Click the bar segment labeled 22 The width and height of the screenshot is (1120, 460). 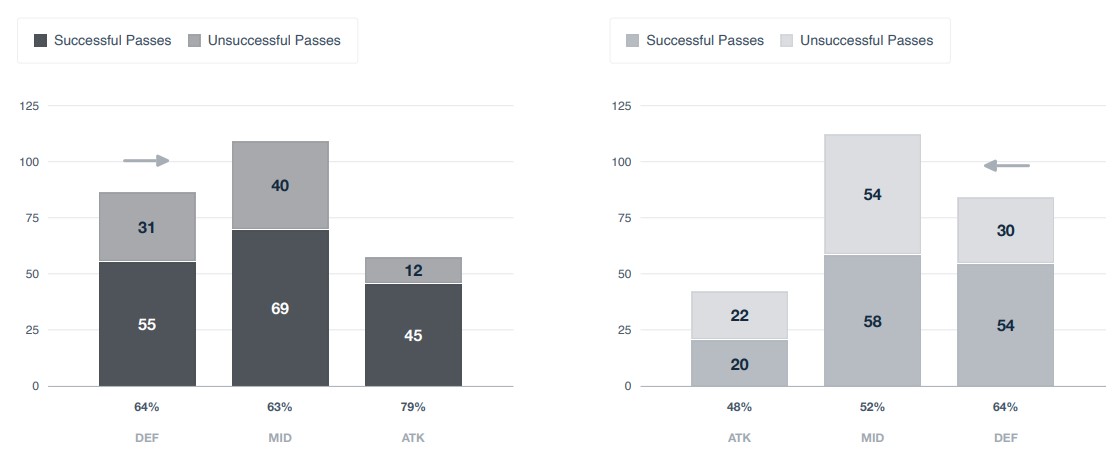click(739, 315)
